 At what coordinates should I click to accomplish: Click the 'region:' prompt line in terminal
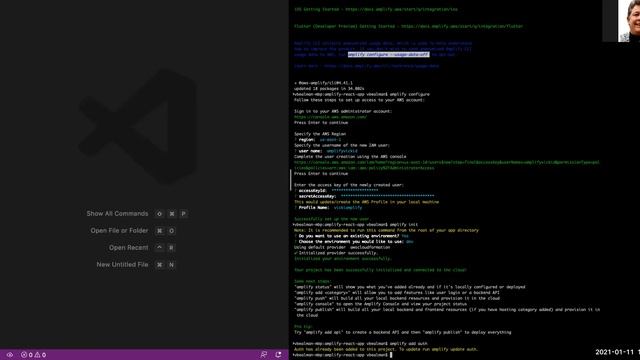click(x=318, y=140)
